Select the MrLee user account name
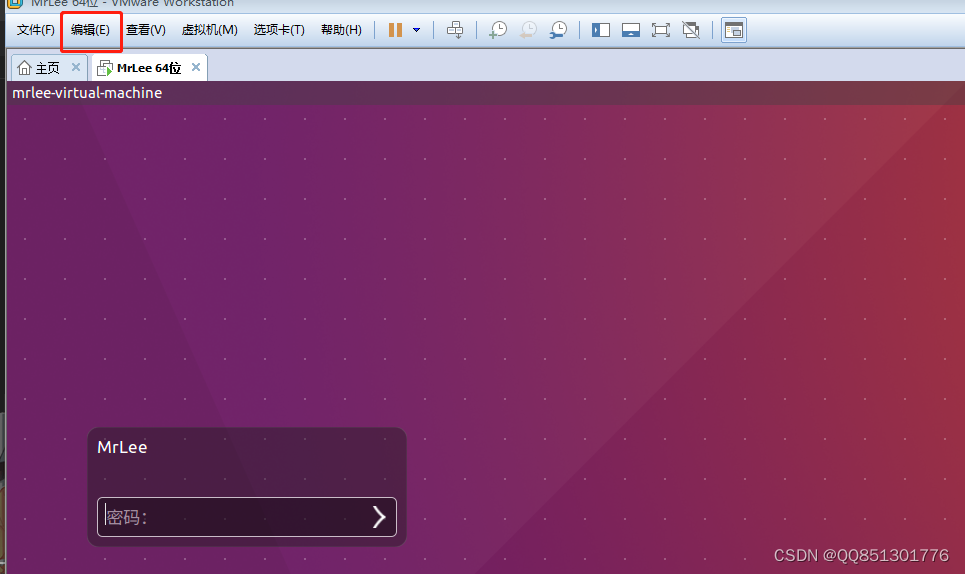The height and width of the screenshot is (574, 965). (x=122, y=447)
